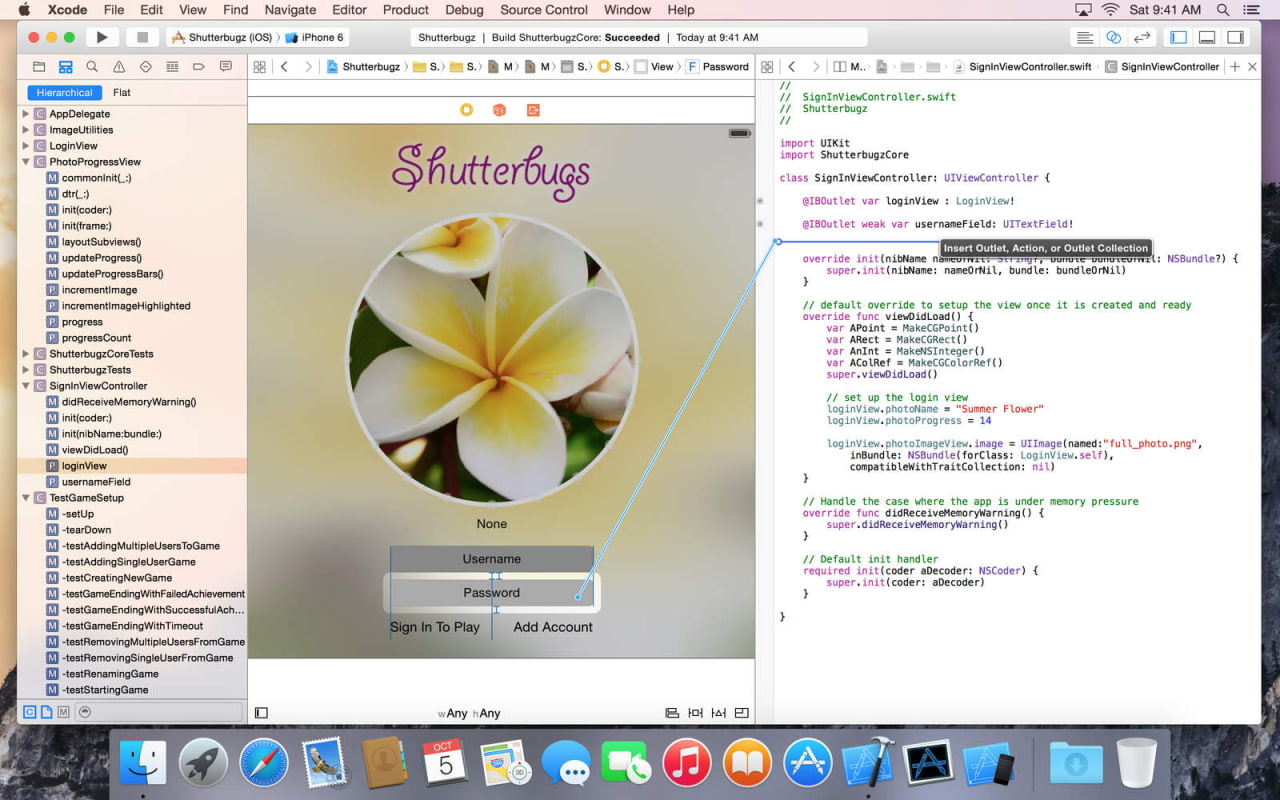Viewport: 1280px width, 800px height.
Task: Open the Product menu
Action: (x=405, y=10)
